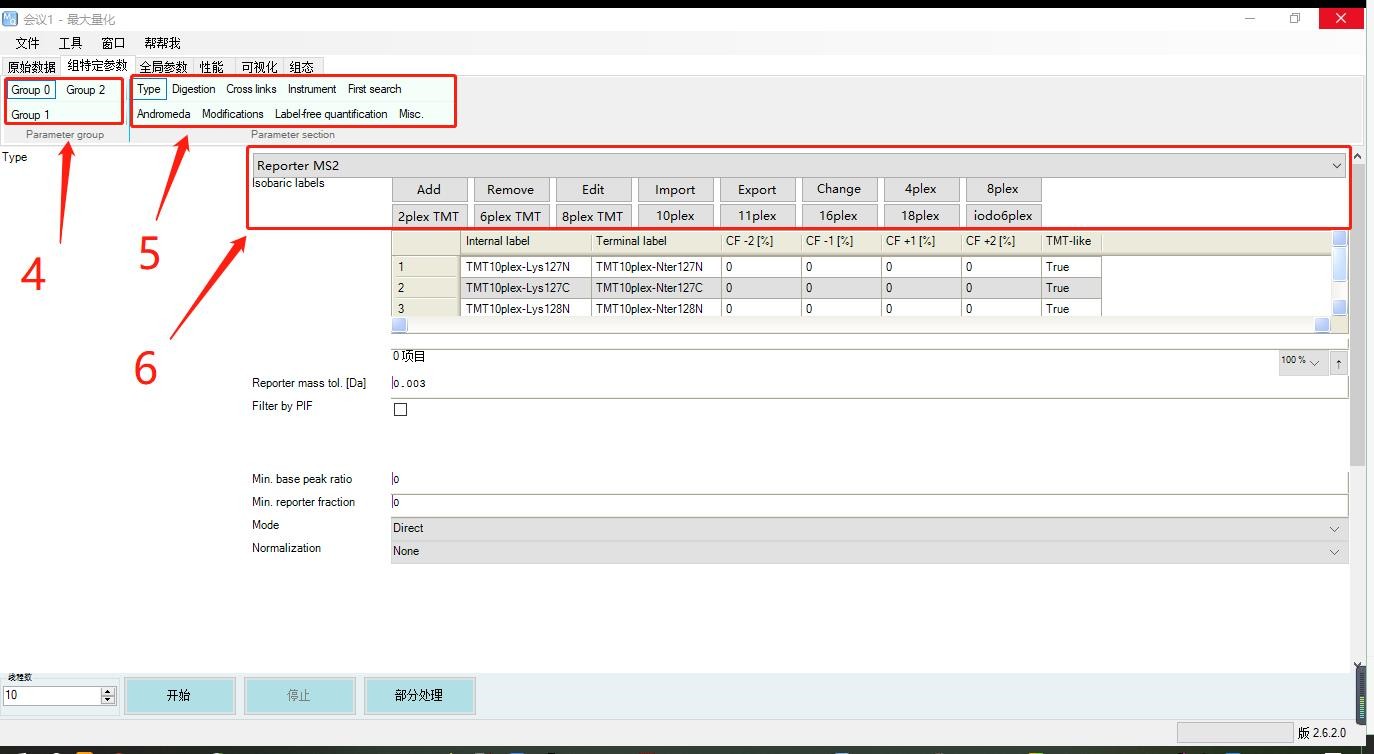This screenshot has height=754, width=1374.
Task: Open the Type parameter section
Action: (x=149, y=89)
